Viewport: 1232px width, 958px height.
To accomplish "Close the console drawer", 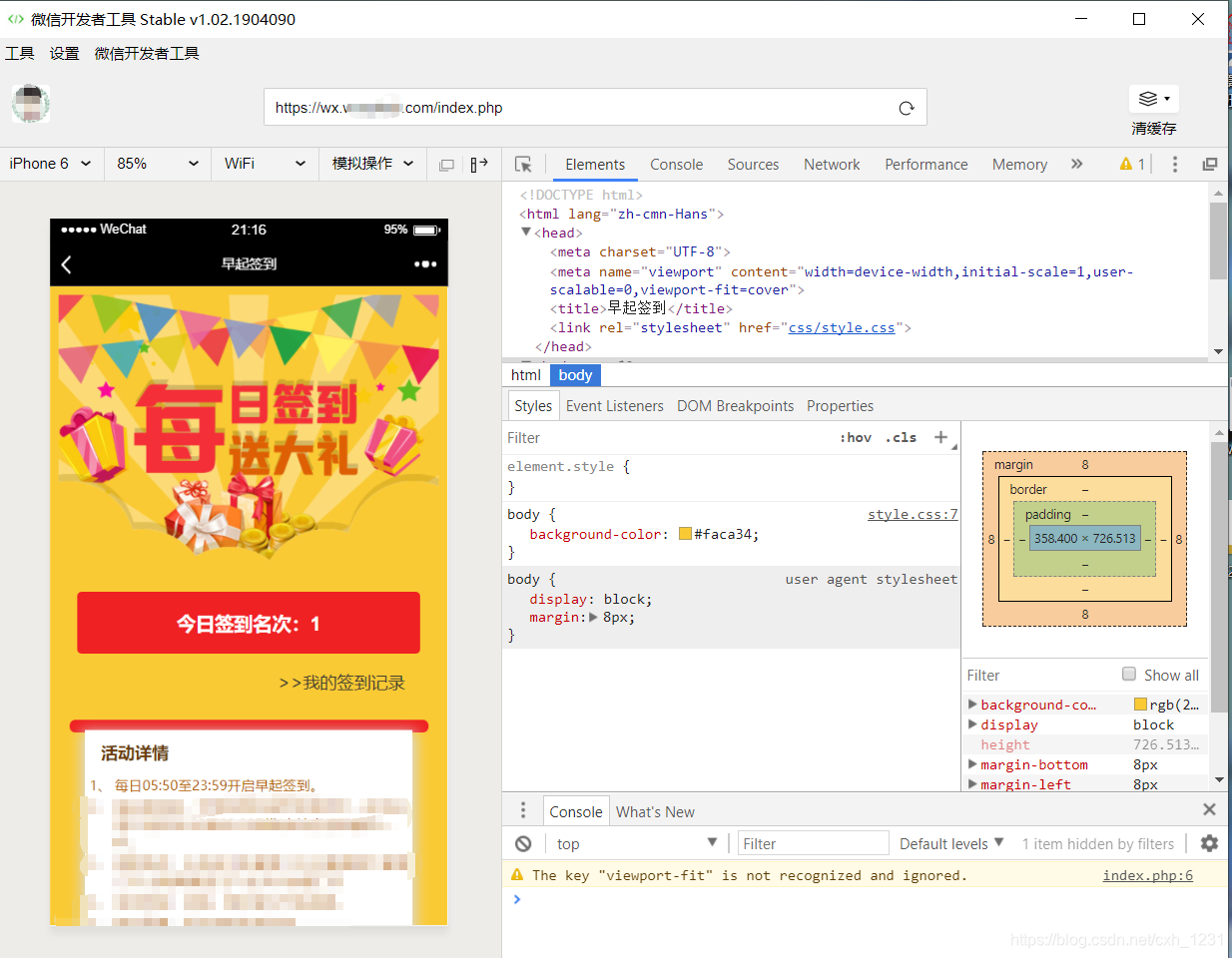I will pos(1209,809).
